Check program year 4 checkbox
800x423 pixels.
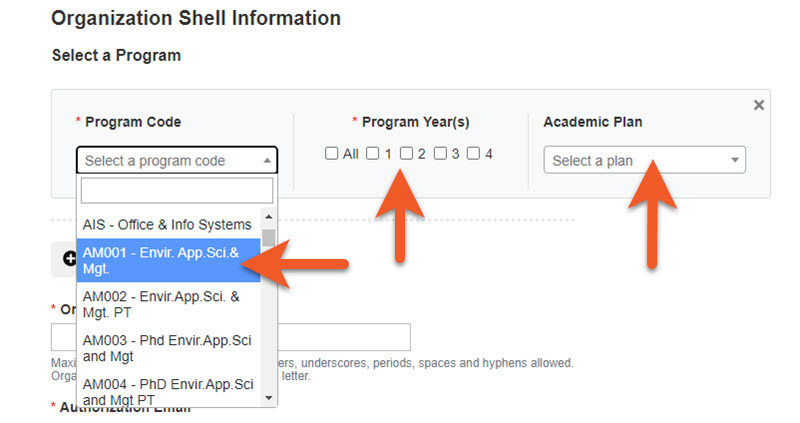(x=474, y=153)
